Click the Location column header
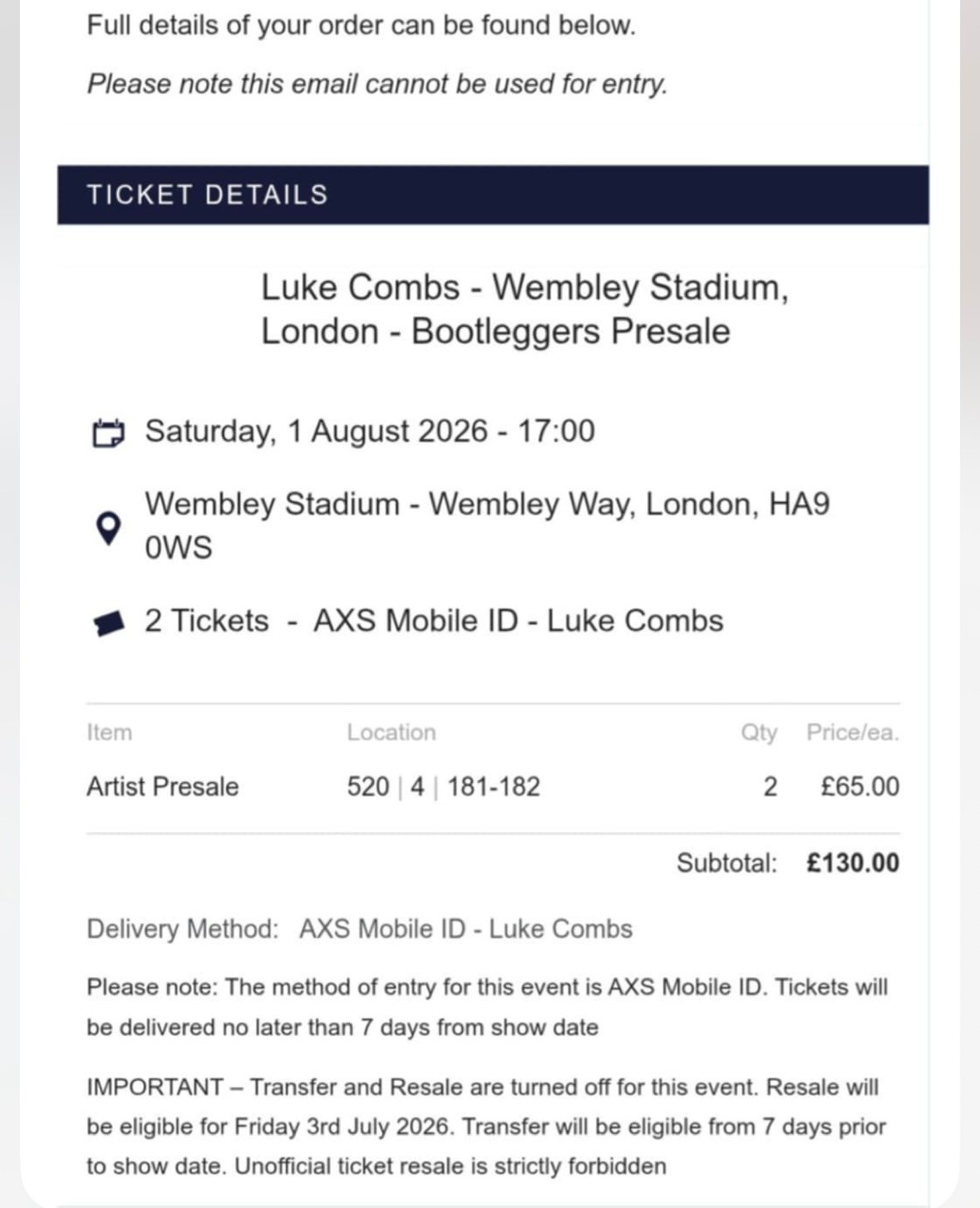 391,732
